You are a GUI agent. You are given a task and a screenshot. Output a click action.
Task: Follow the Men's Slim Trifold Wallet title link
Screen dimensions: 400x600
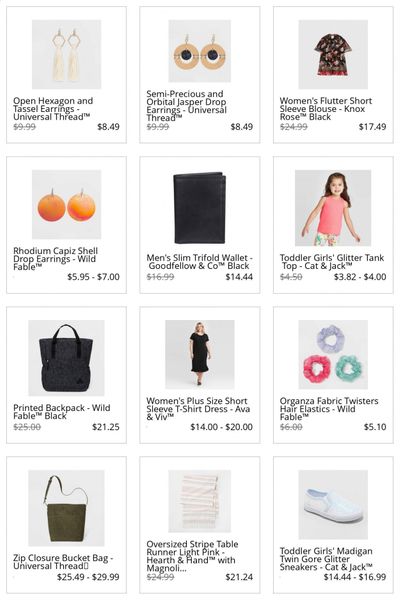coord(199,262)
